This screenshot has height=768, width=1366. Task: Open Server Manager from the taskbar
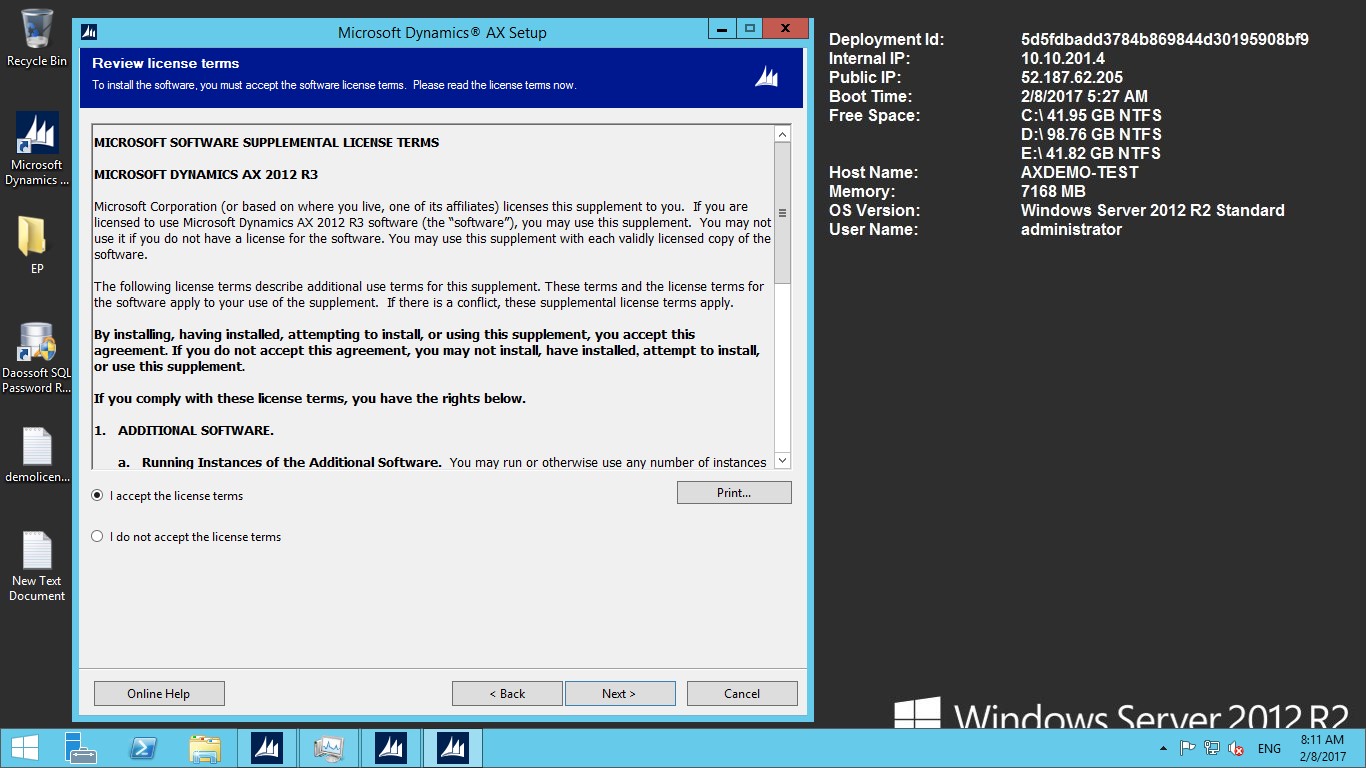[x=81, y=748]
